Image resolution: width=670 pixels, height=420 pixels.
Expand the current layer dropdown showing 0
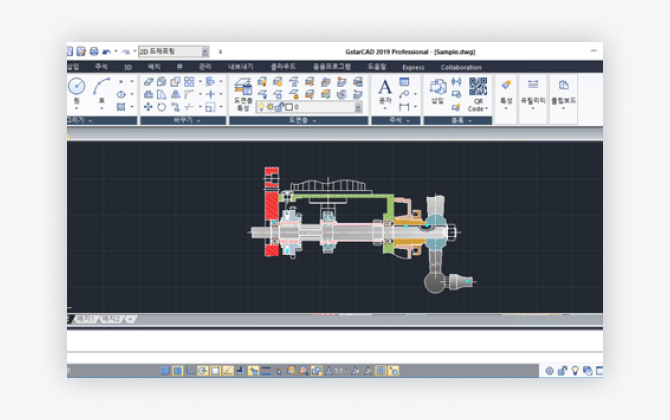[357, 107]
